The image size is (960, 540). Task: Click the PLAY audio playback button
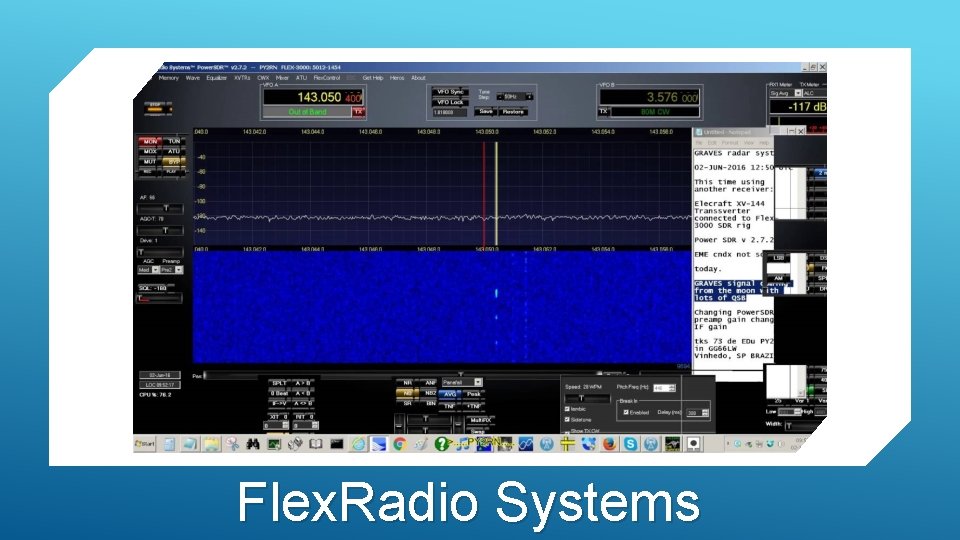173,172
